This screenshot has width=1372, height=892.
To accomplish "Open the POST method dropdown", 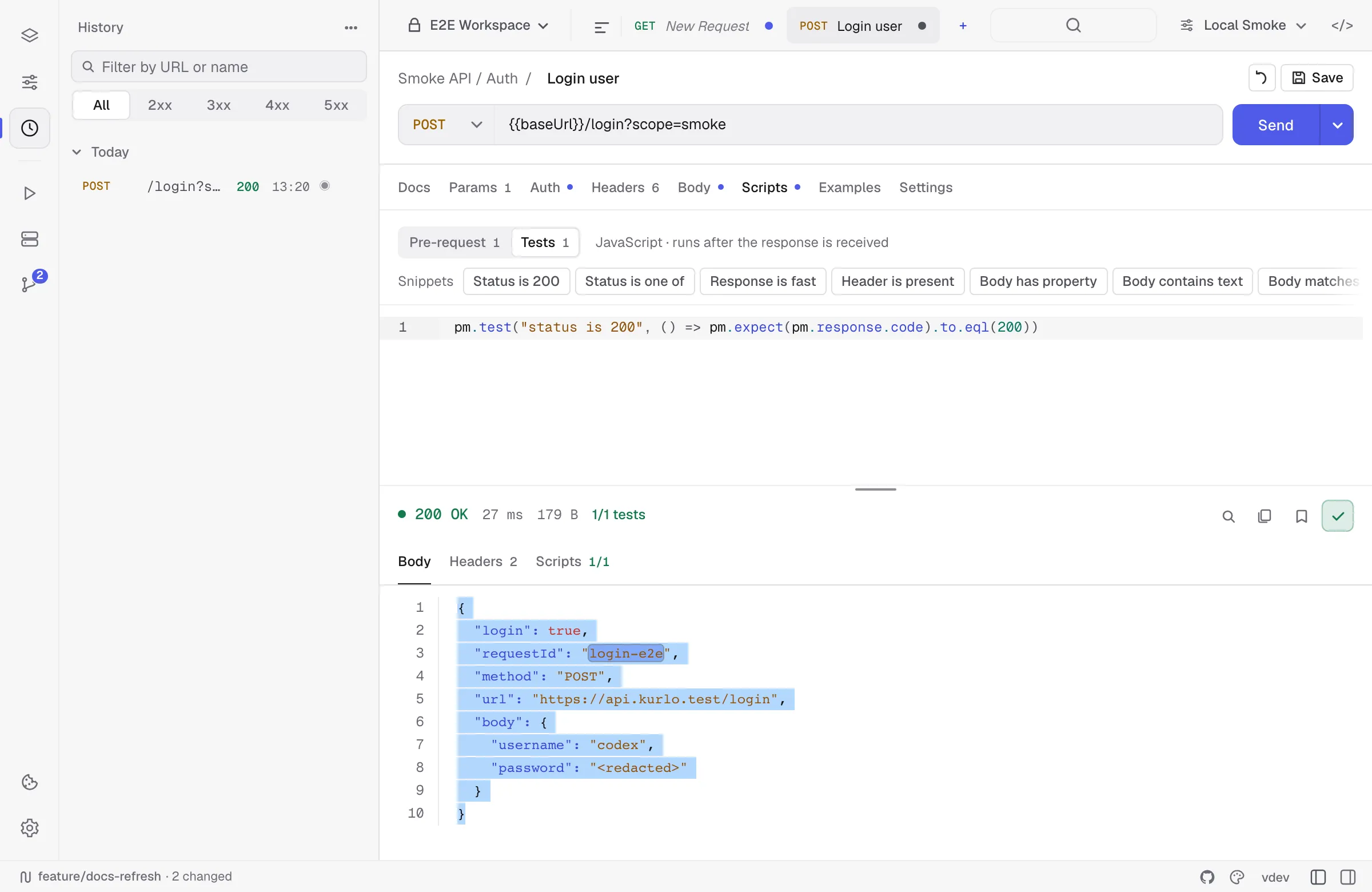I will point(447,125).
